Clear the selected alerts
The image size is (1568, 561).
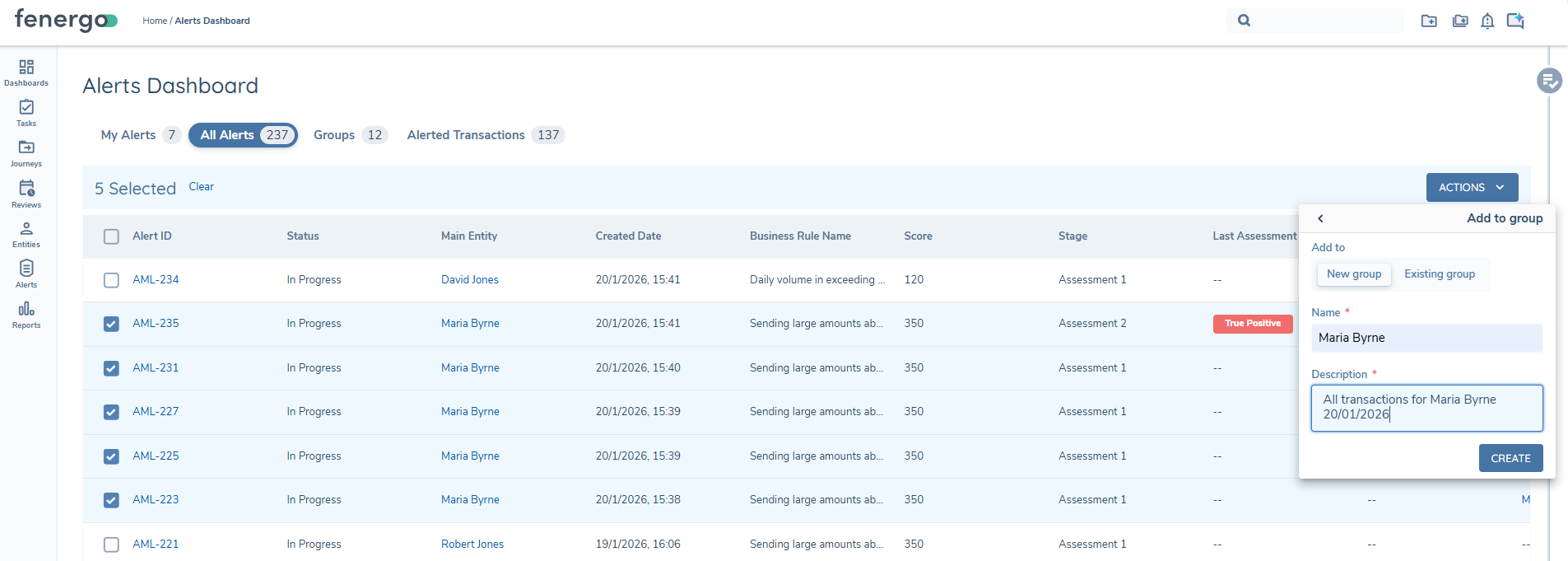[201, 187]
